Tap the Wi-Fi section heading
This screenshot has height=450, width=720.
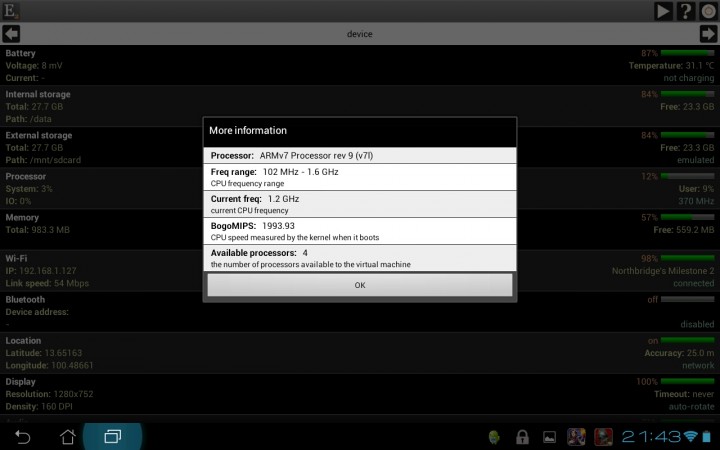[16, 259]
